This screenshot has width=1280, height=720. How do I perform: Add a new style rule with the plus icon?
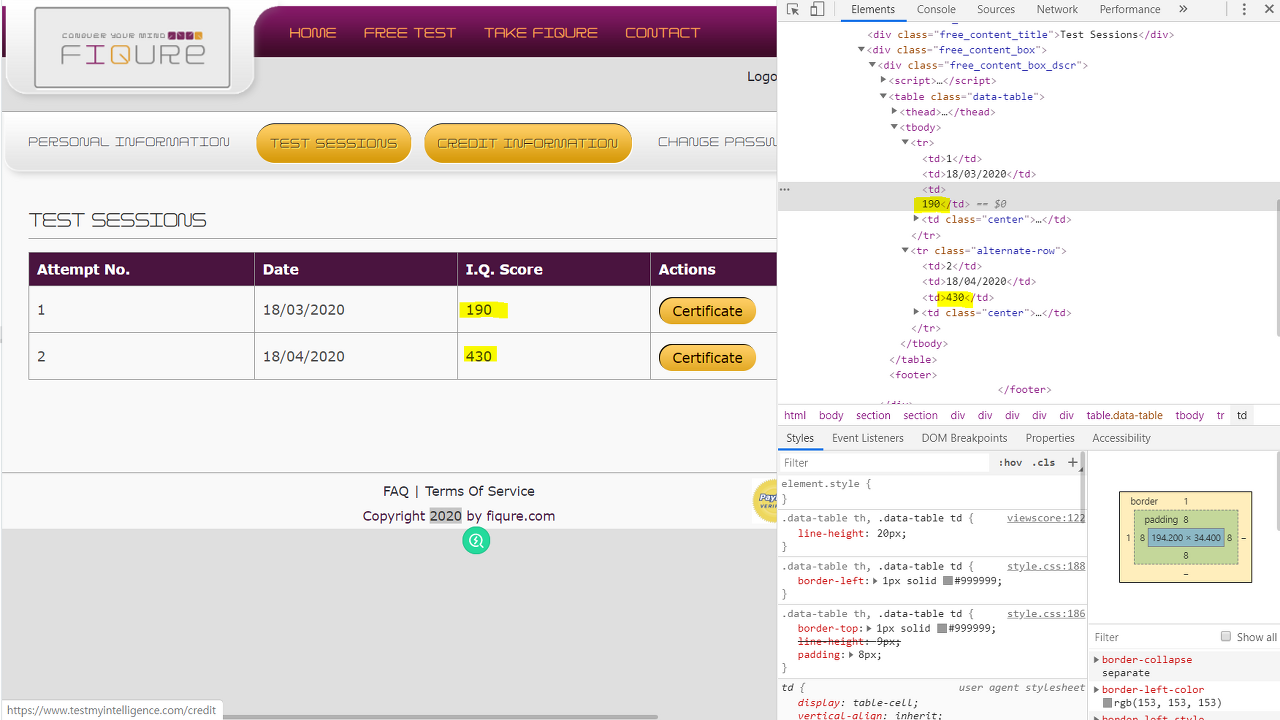[x=1073, y=462]
